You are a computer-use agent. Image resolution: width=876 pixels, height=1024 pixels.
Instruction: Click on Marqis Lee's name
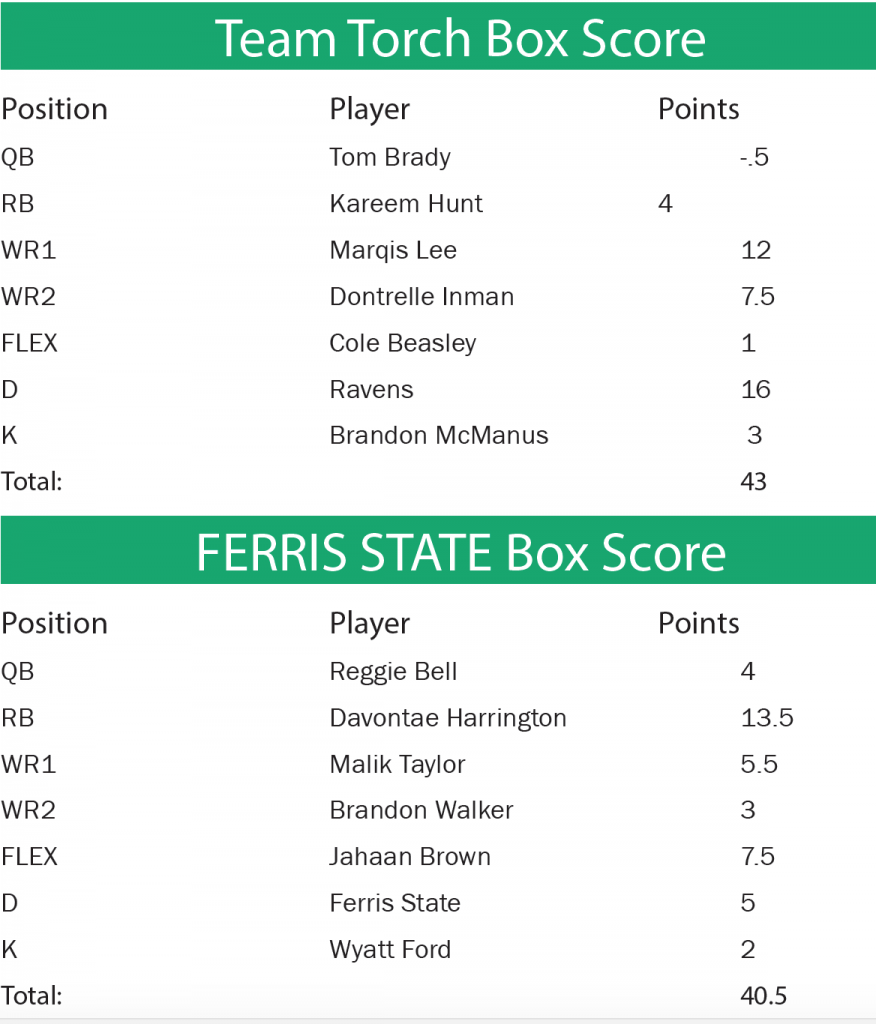(x=393, y=250)
